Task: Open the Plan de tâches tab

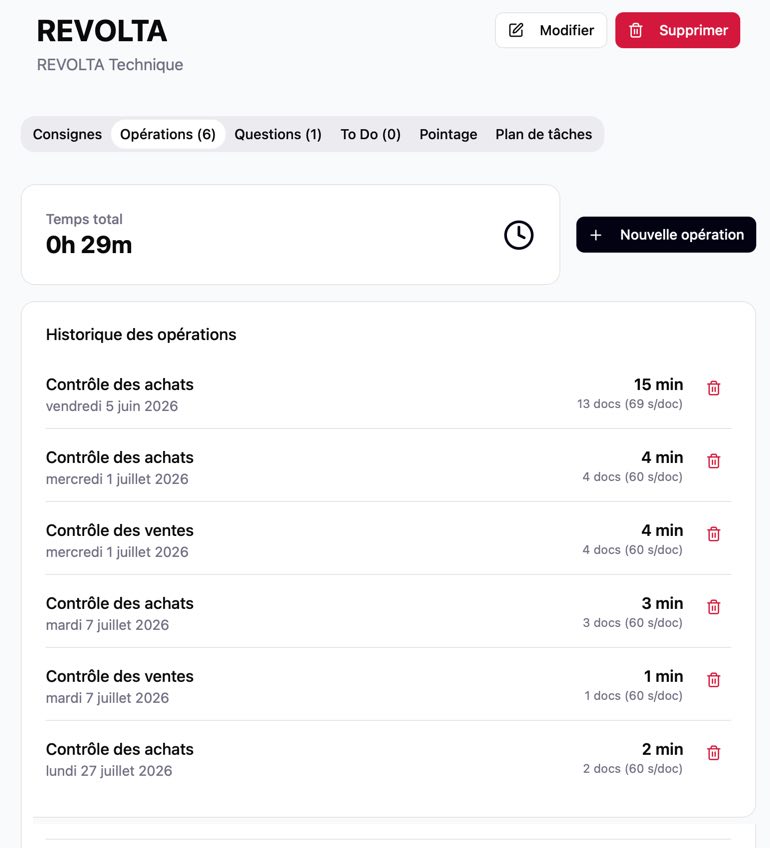Action: coord(543,134)
